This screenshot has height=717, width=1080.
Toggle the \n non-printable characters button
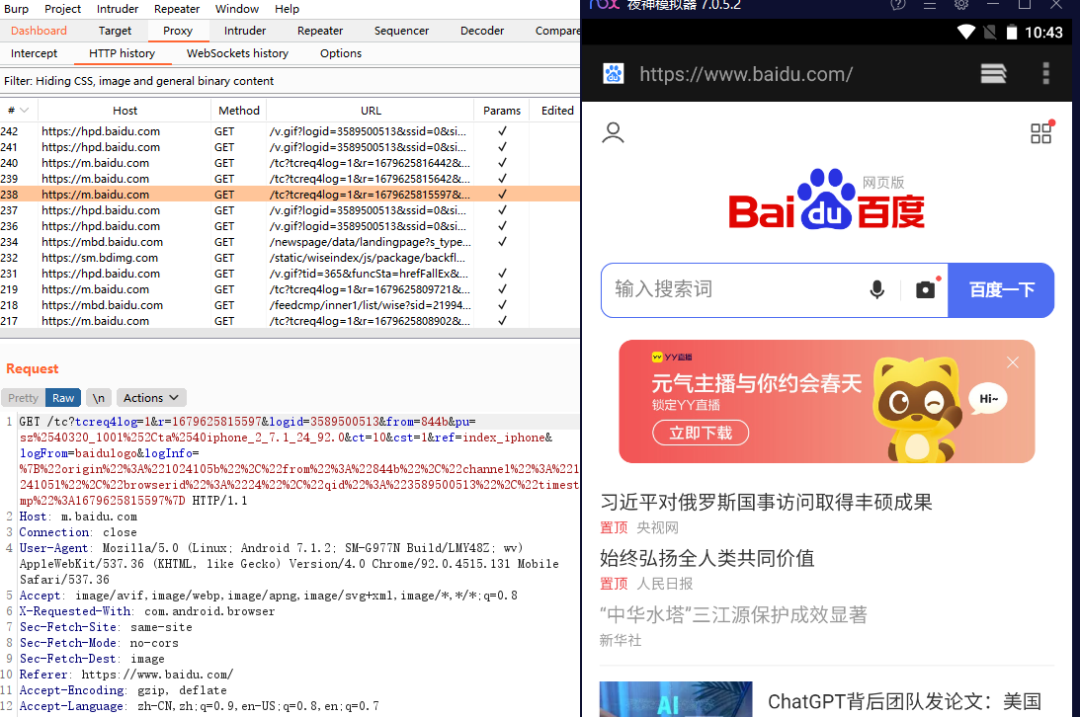(x=98, y=398)
